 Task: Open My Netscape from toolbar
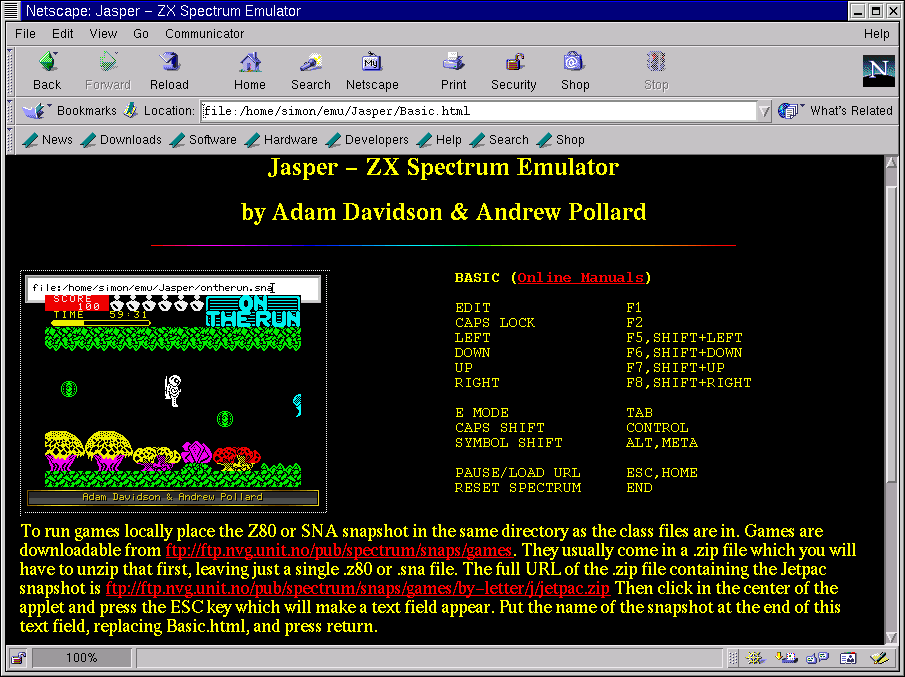(372, 71)
